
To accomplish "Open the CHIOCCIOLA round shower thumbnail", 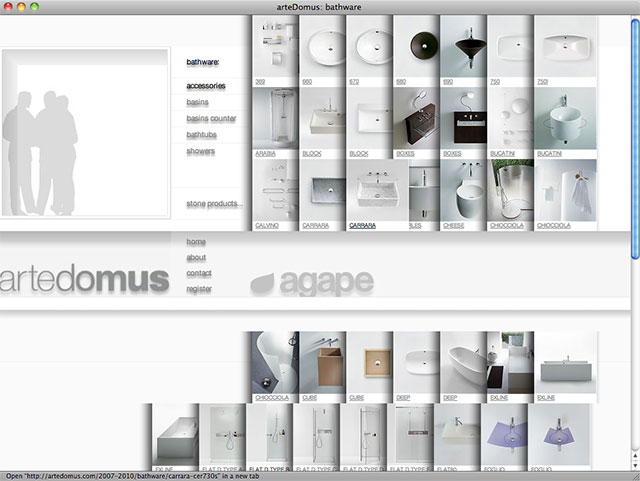I will 510,190.
